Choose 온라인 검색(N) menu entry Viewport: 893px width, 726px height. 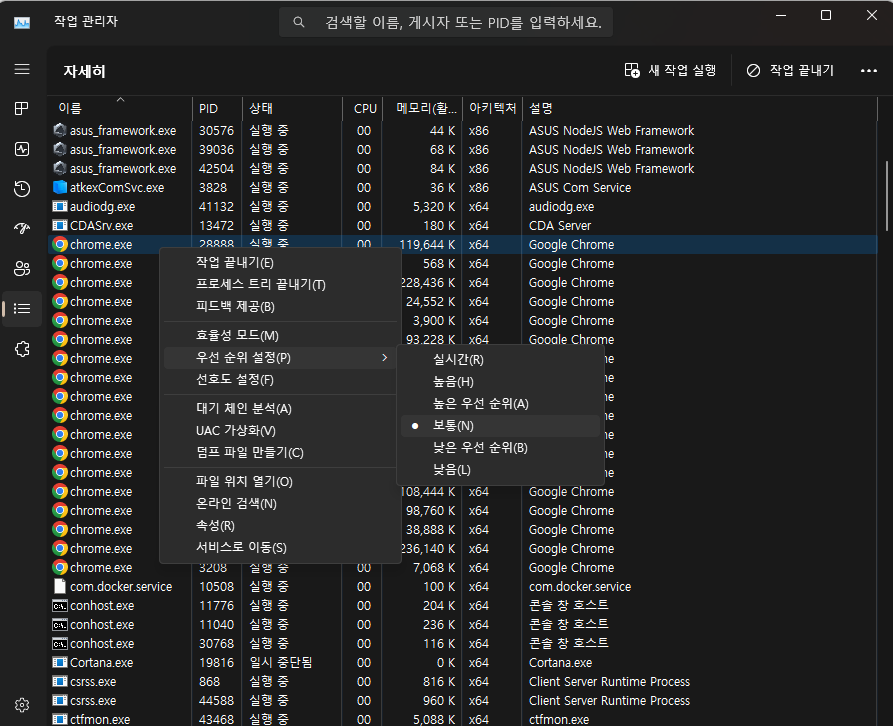(x=280, y=503)
